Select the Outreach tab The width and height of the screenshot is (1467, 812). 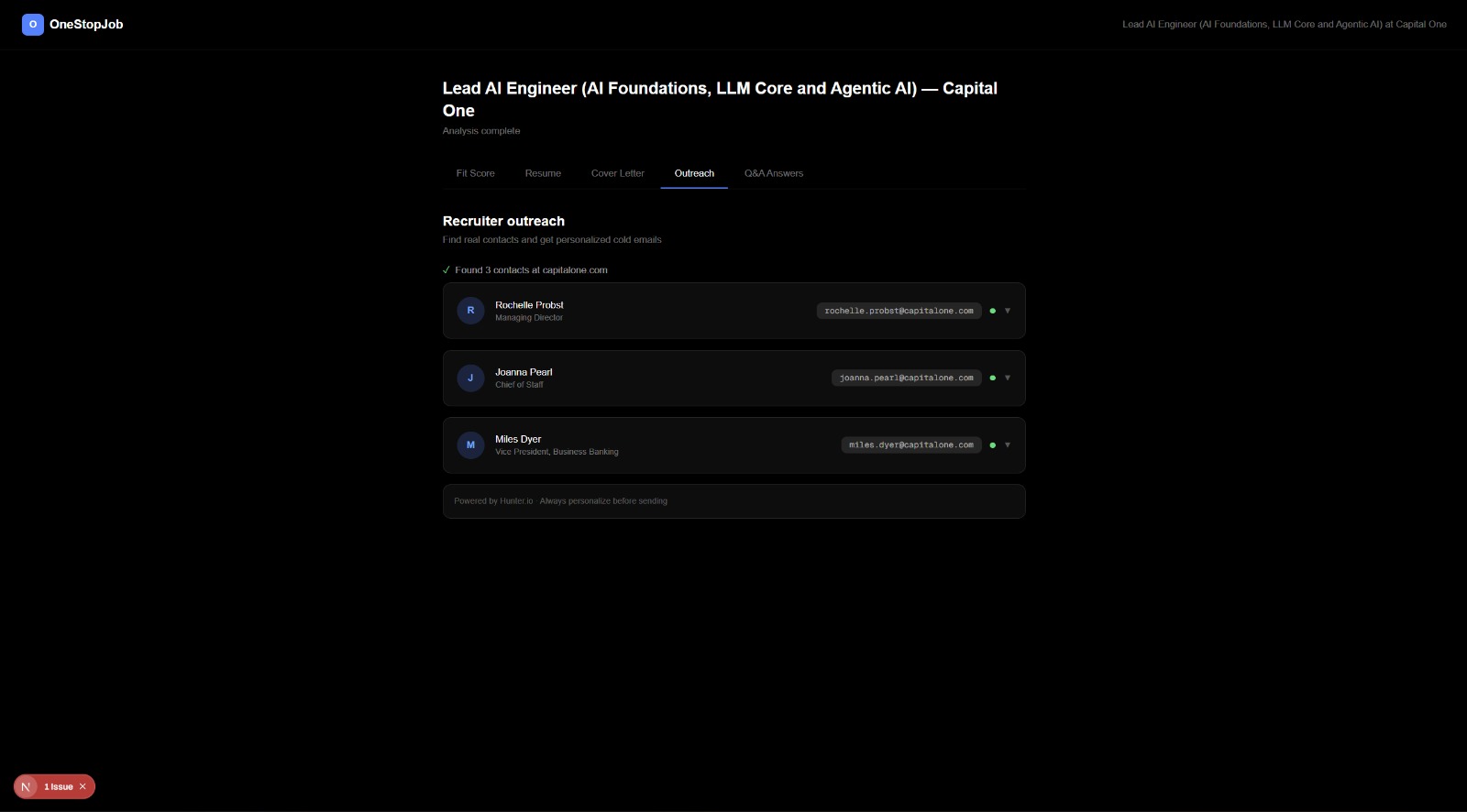pos(694,173)
